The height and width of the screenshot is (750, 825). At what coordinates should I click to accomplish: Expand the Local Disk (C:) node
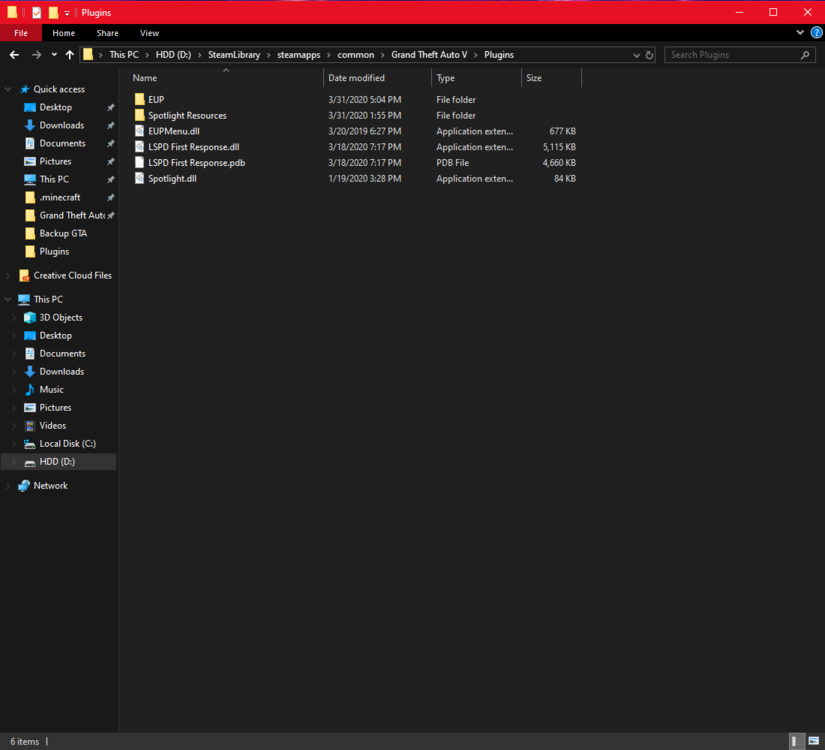coord(14,444)
